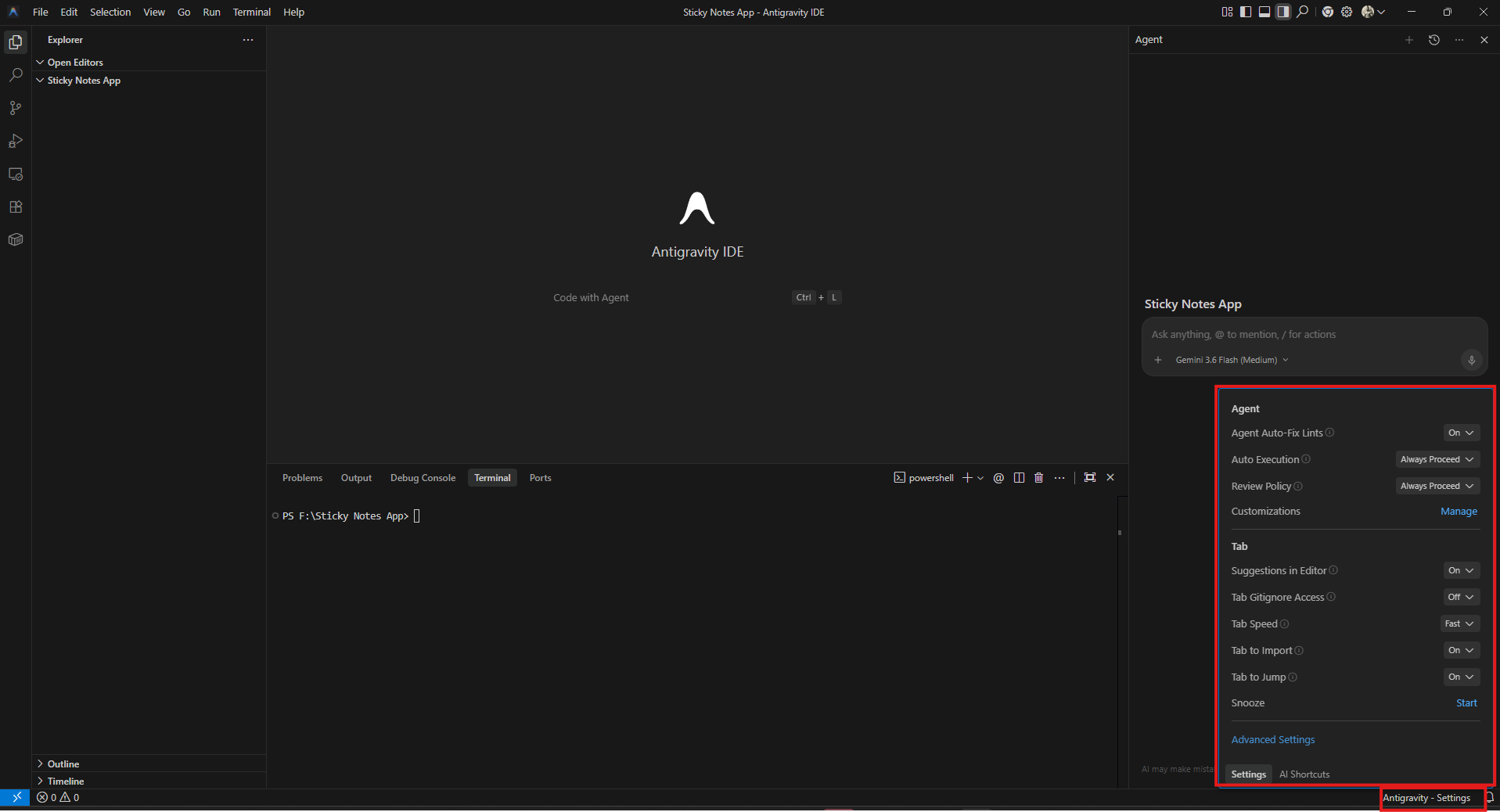This screenshot has width=1500, height=812.
Task: Change Agent Auto-Fix Lints dropdown
Action: pyautogui.click(x=1461, y=433)
